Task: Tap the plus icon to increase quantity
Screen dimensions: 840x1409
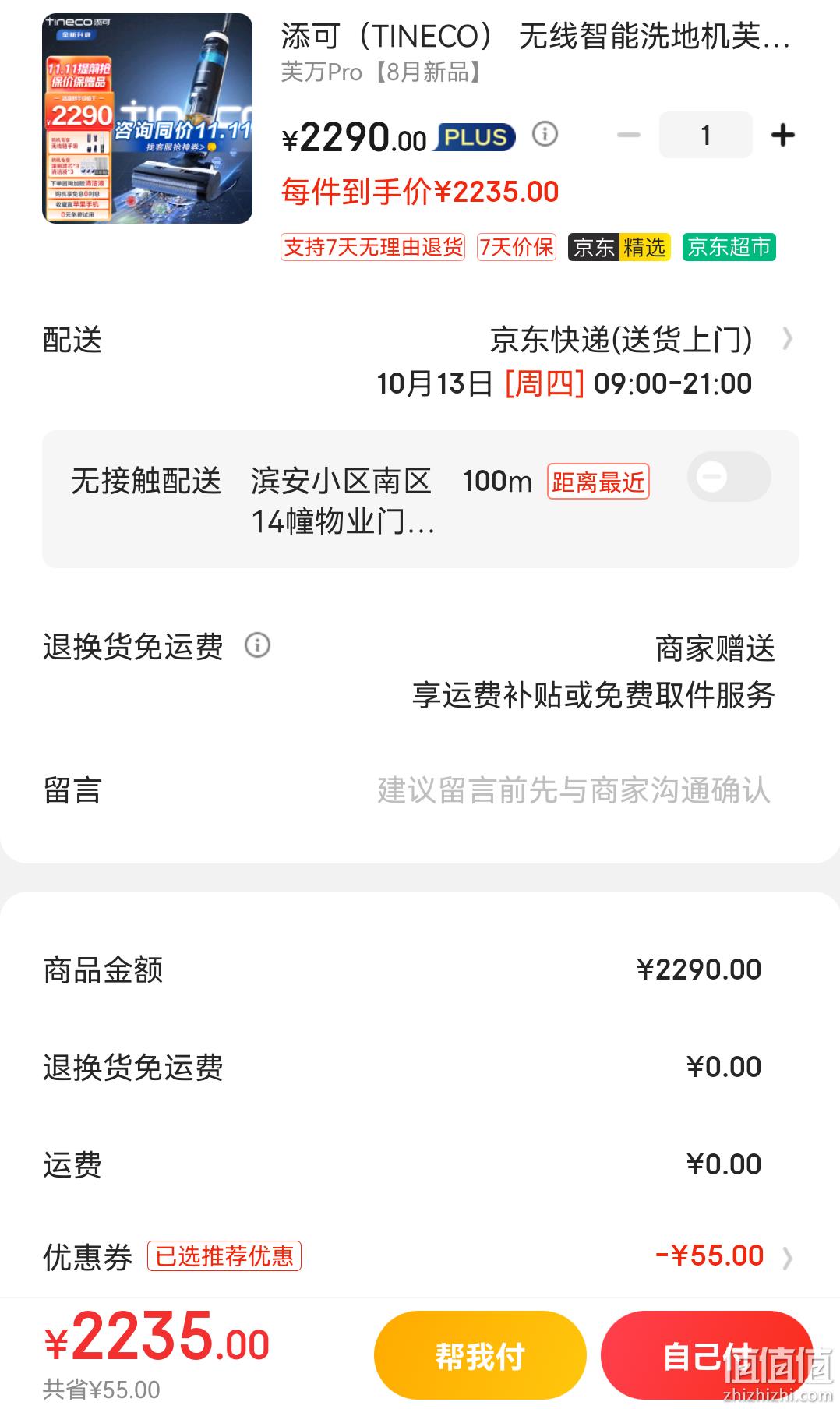Action: tap(782, 135)
